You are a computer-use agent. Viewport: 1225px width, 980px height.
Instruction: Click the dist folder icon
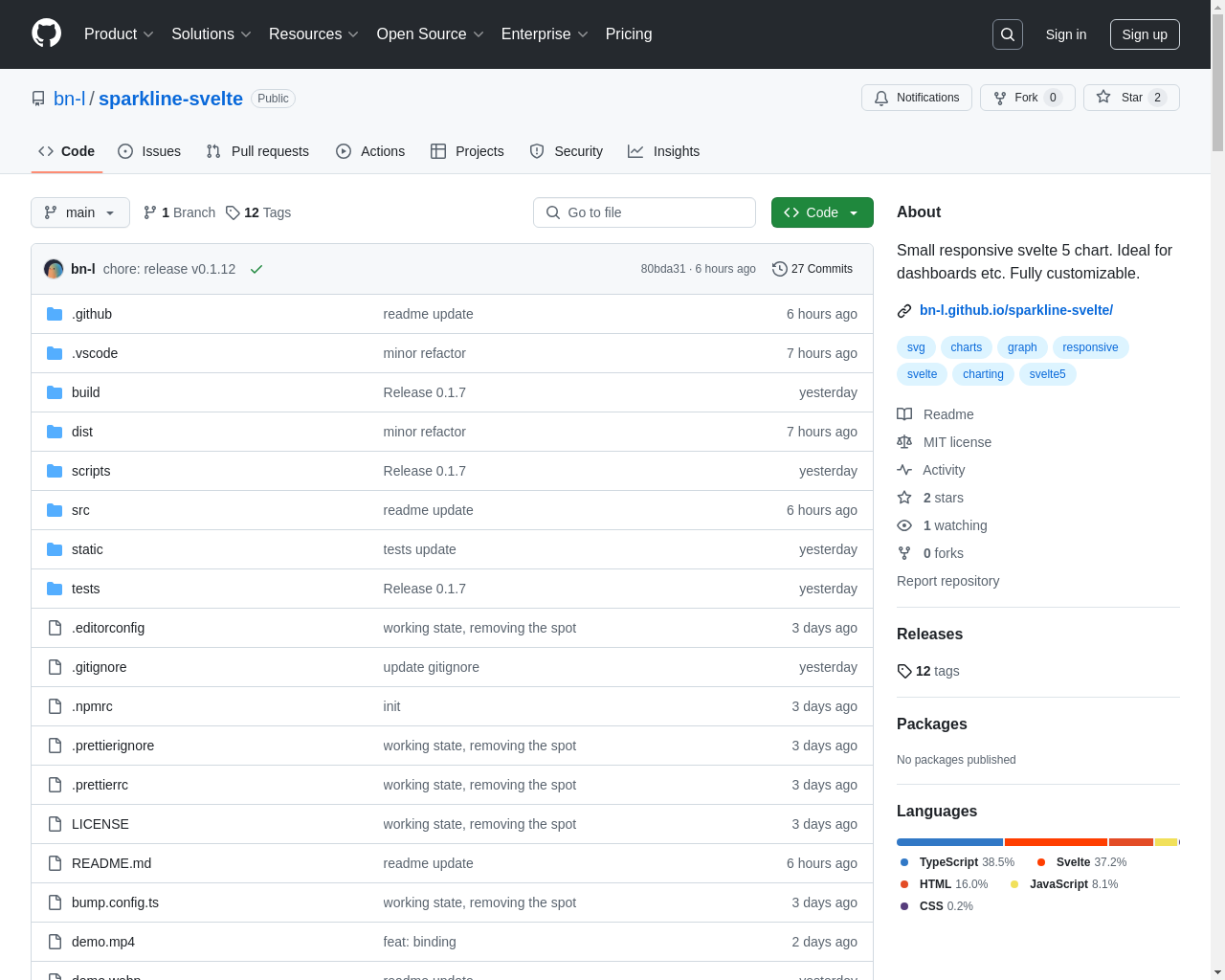pyautogui.click(x=55, y=432)
